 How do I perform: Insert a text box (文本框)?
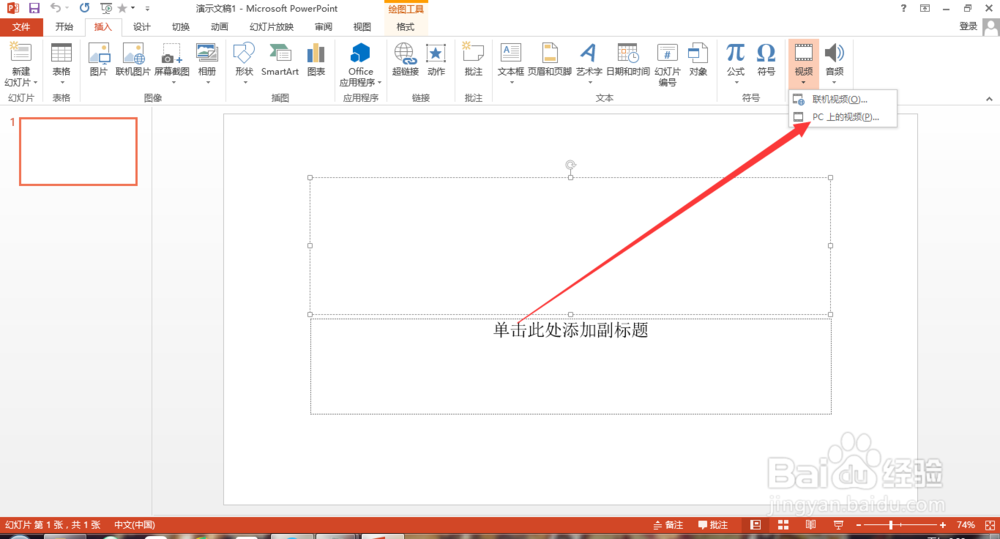[x=511, y=54]
